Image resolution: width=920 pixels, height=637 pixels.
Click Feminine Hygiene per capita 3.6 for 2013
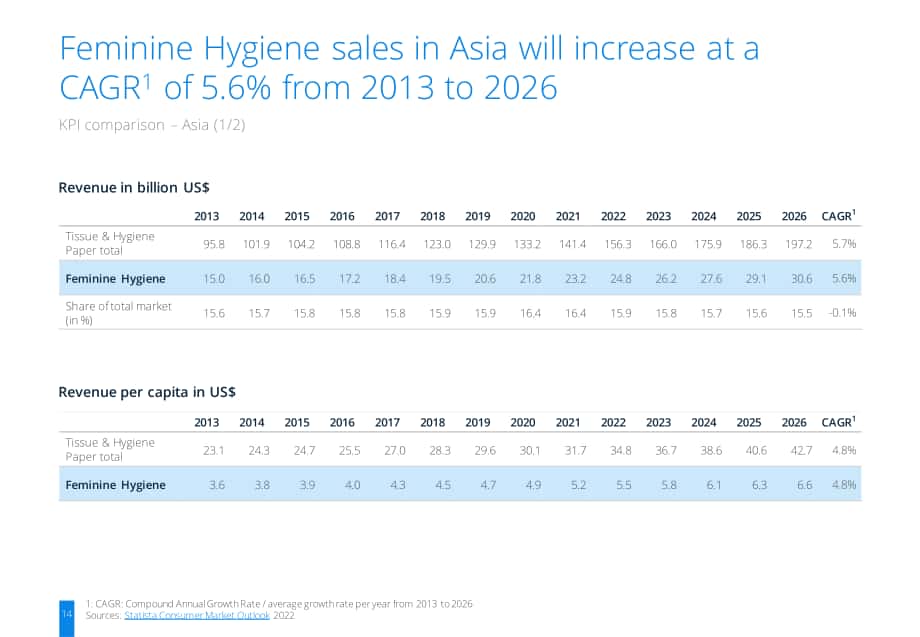click(217, 485)
